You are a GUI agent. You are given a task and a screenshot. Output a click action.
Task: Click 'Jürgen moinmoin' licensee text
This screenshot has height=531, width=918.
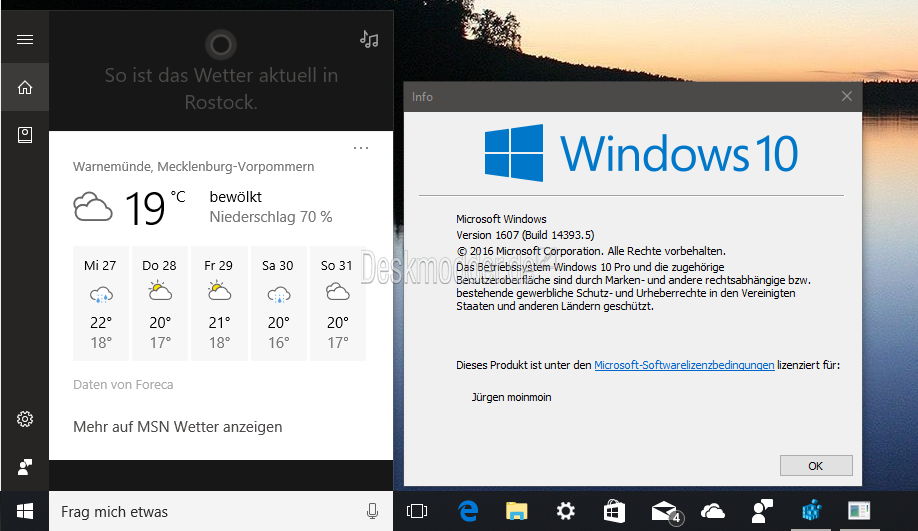(x=512, y=397)
